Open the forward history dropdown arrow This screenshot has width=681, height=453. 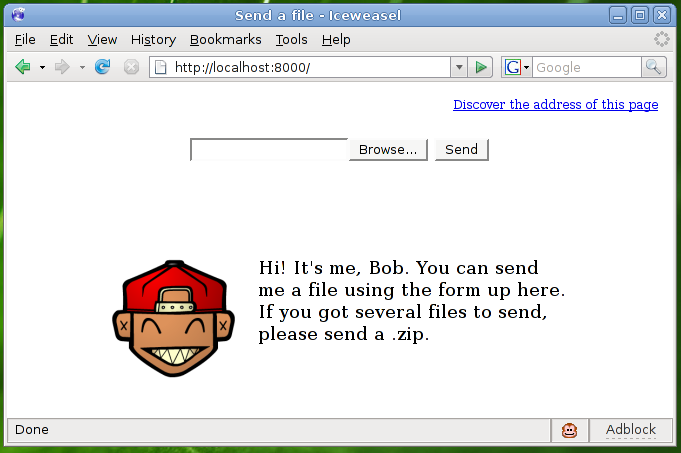click(x=82, y=67)
